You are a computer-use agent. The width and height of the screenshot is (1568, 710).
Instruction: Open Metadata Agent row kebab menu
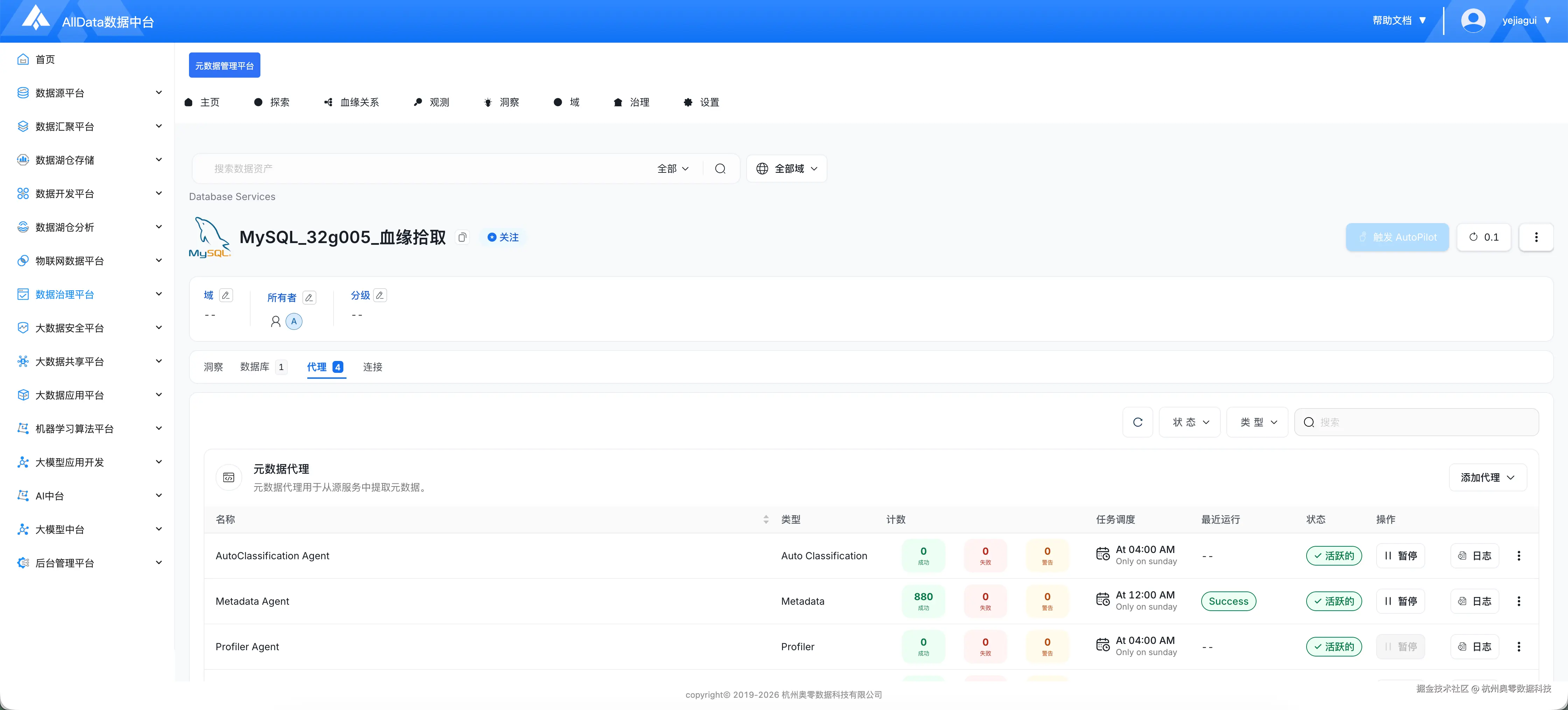click(x=1519, y=601)
